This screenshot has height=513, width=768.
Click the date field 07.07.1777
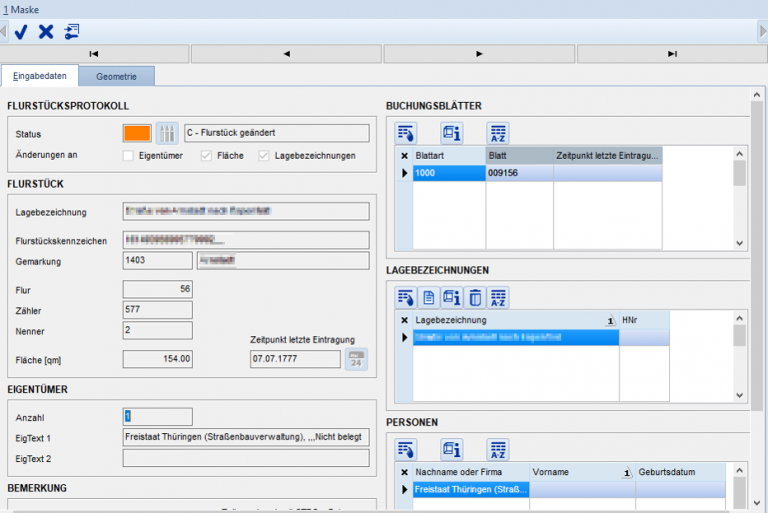(295, 359)
